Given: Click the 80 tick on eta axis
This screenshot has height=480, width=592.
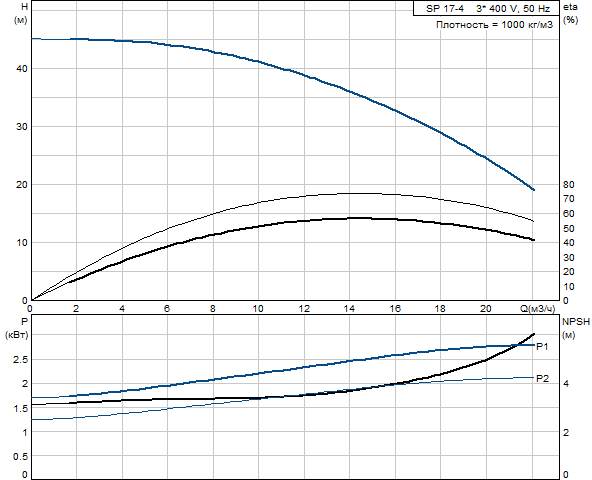Looking at the screenshot, I should [568, 185].
